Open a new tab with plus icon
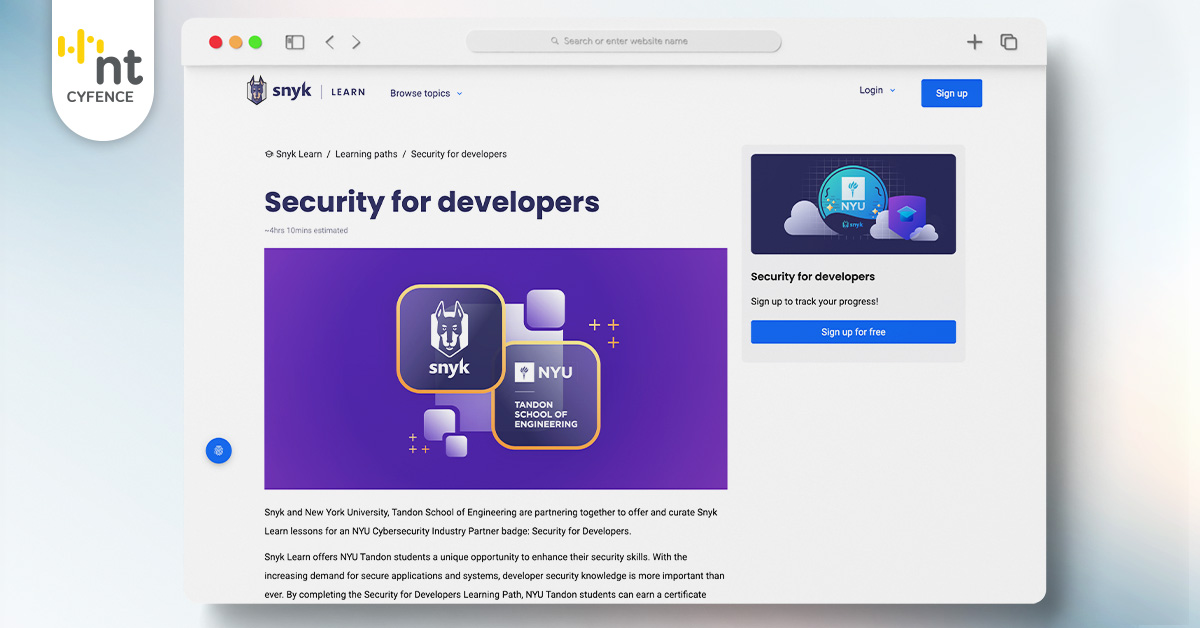1200x628 pixels. click(x=974, y=42)
